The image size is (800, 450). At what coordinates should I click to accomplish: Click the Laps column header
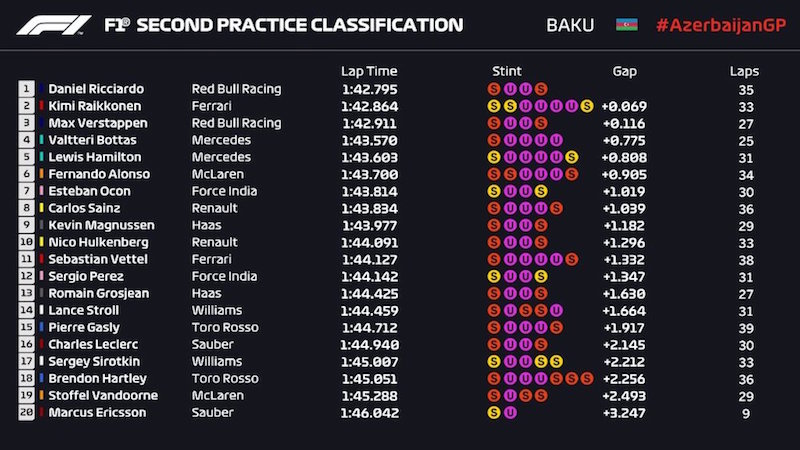744,71
